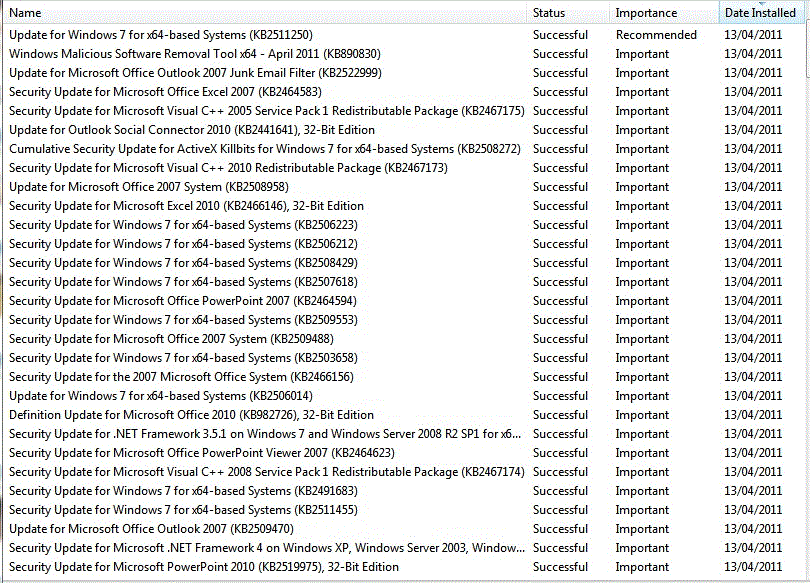810x583 pixels.
Task: Select Visual C++ 2010 Redistributable update KB2467173
Action: (x=228, y=168)
